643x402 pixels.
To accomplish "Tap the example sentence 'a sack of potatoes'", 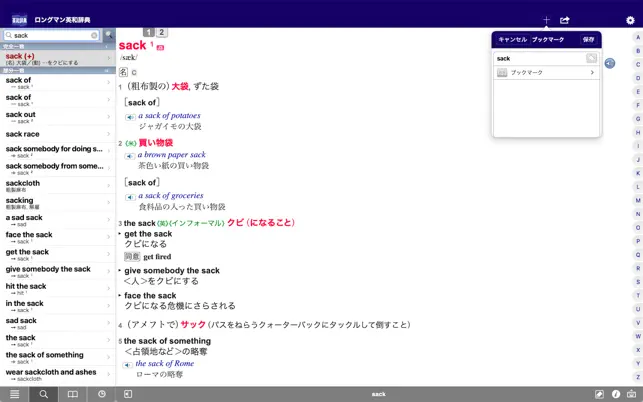I will pos(169,116).
